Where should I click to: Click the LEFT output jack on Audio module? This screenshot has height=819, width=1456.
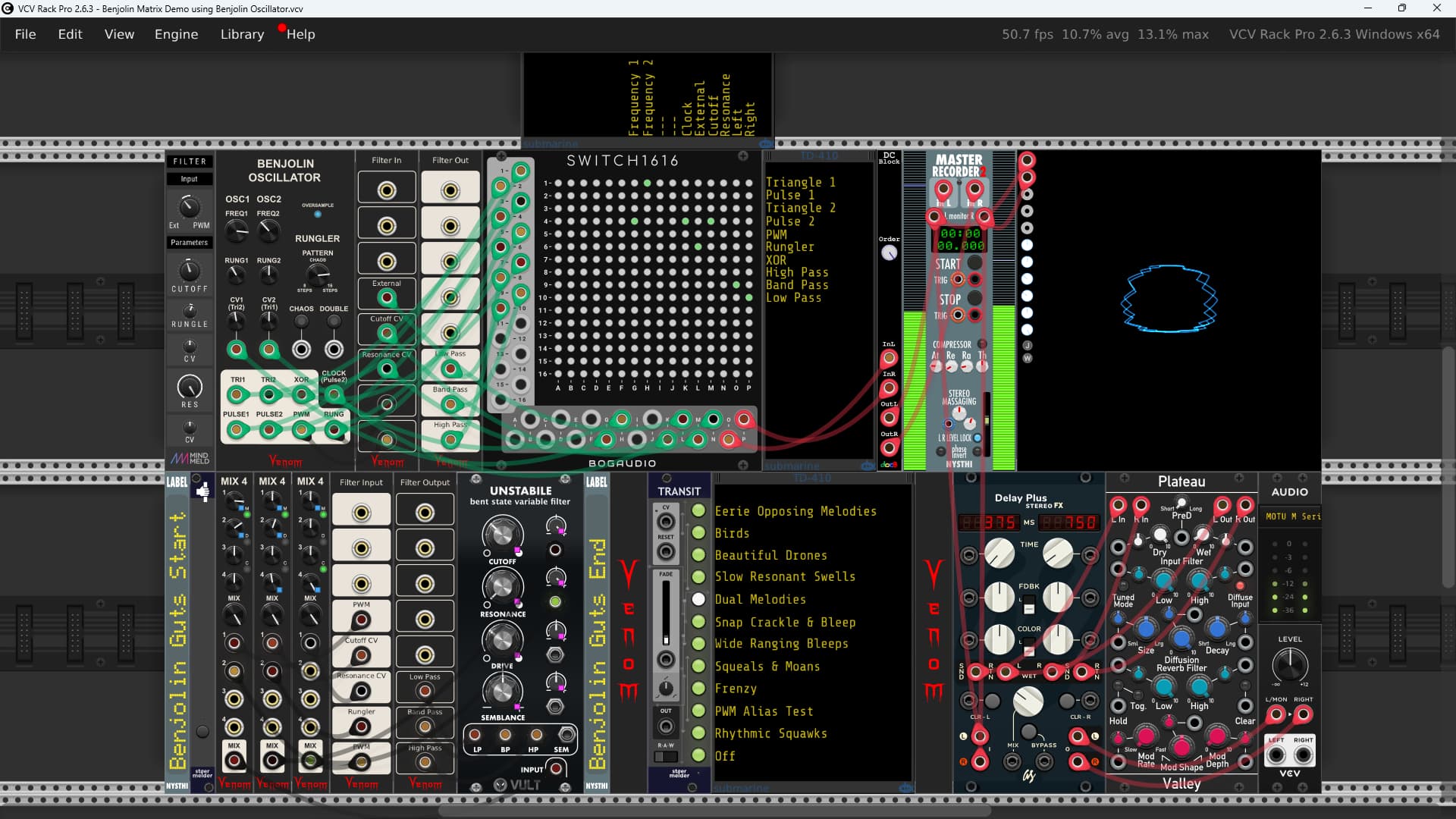tap(1277, 755)
